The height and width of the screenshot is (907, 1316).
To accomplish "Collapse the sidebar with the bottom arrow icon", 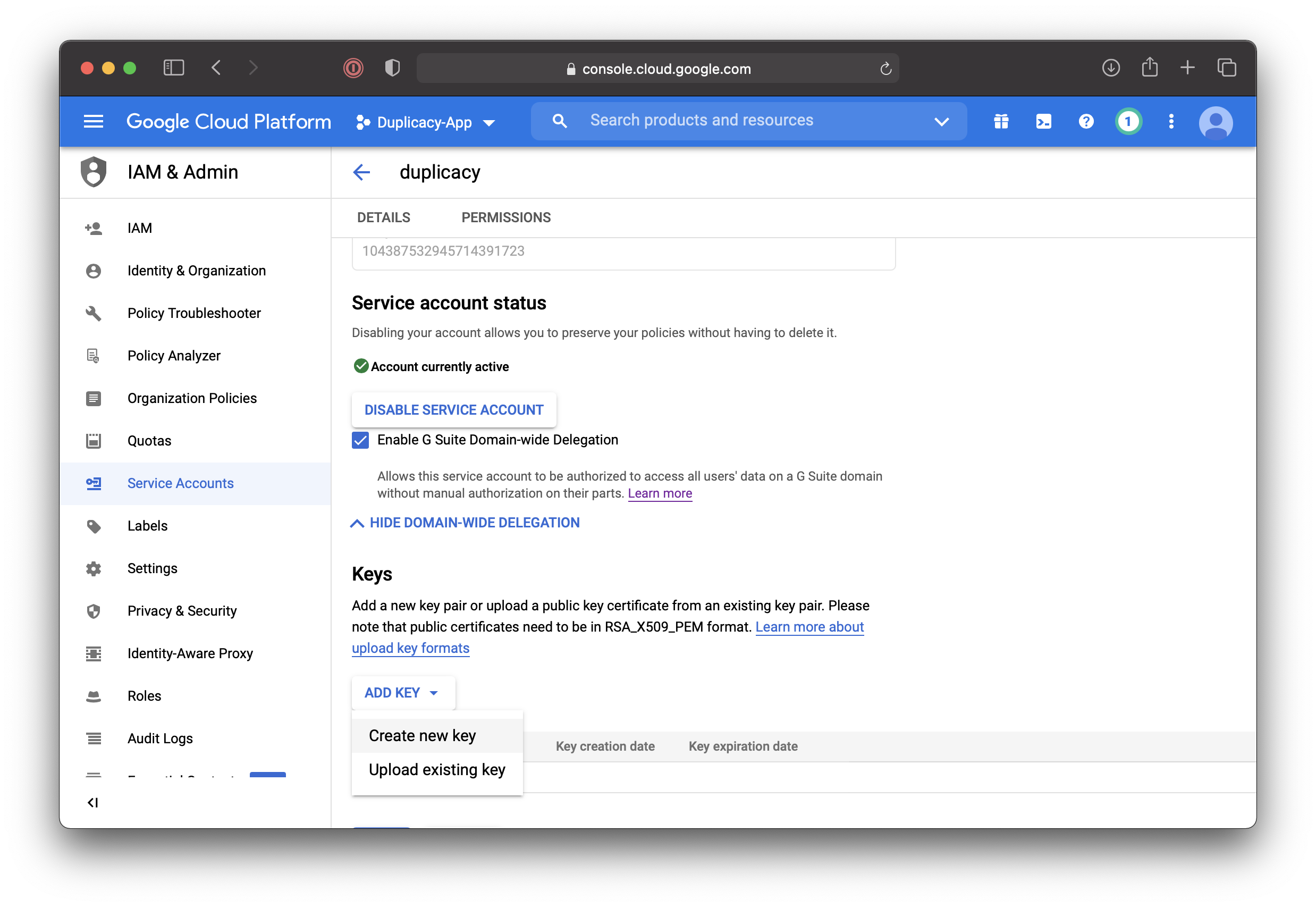I will [93, 802].
